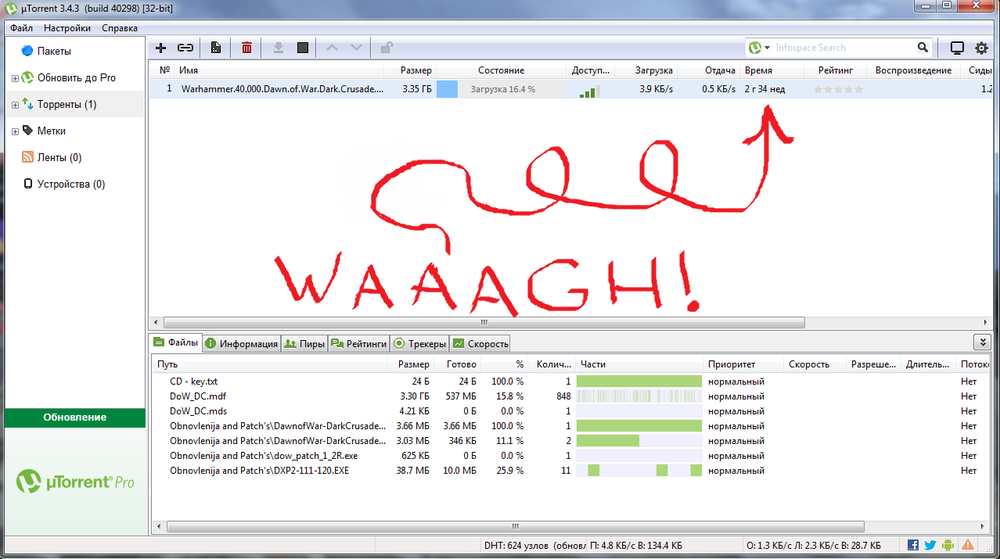The image size is (1000, 559).
Task: Open the search provider dropdown arrow
Action: tap(767, 48)
